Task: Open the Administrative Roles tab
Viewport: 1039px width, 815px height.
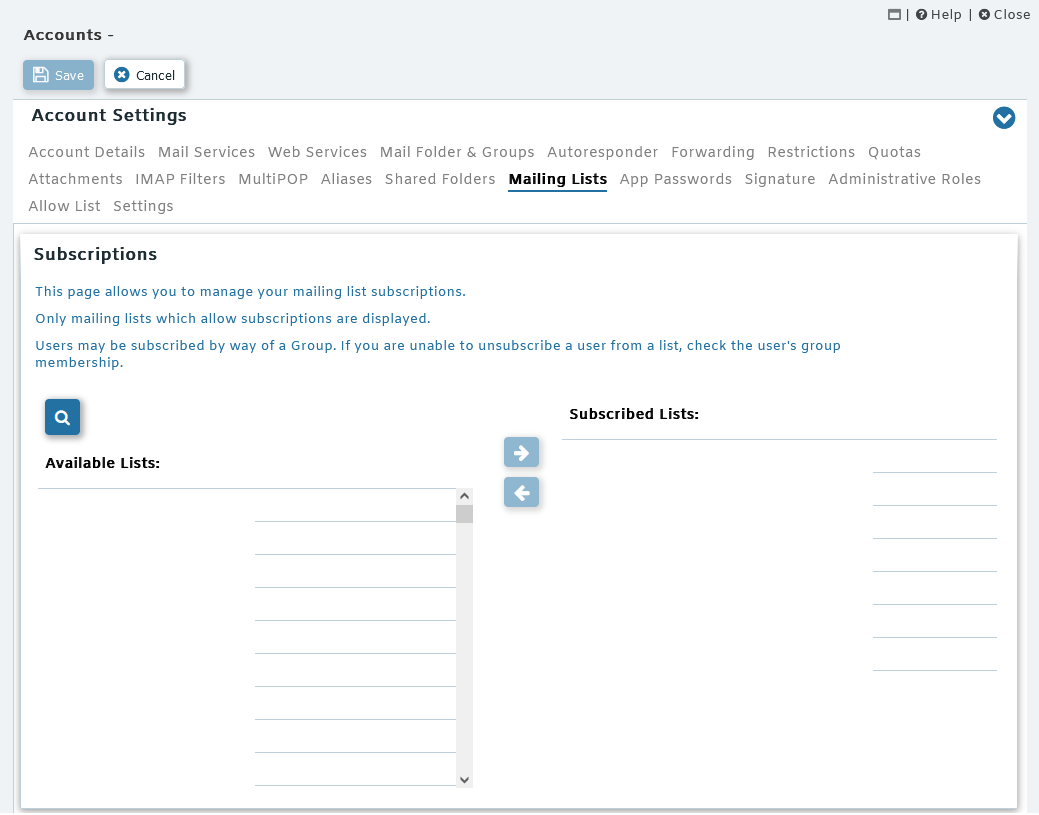Action: coord(904,179)
